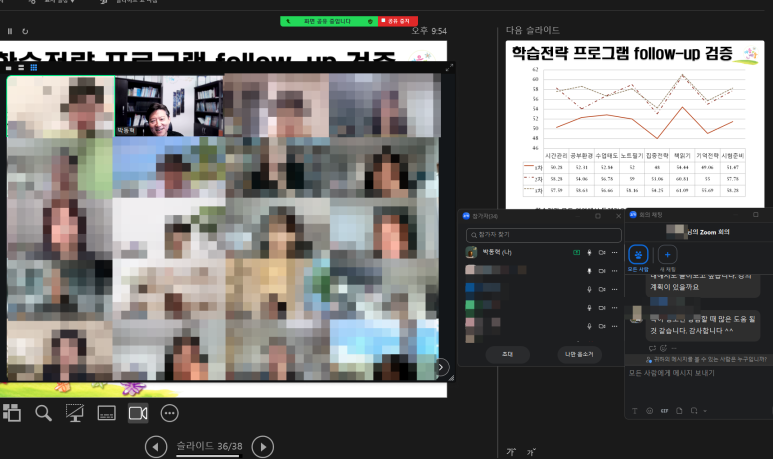Minimize video panel to smallest view

(x=8, y=68)
